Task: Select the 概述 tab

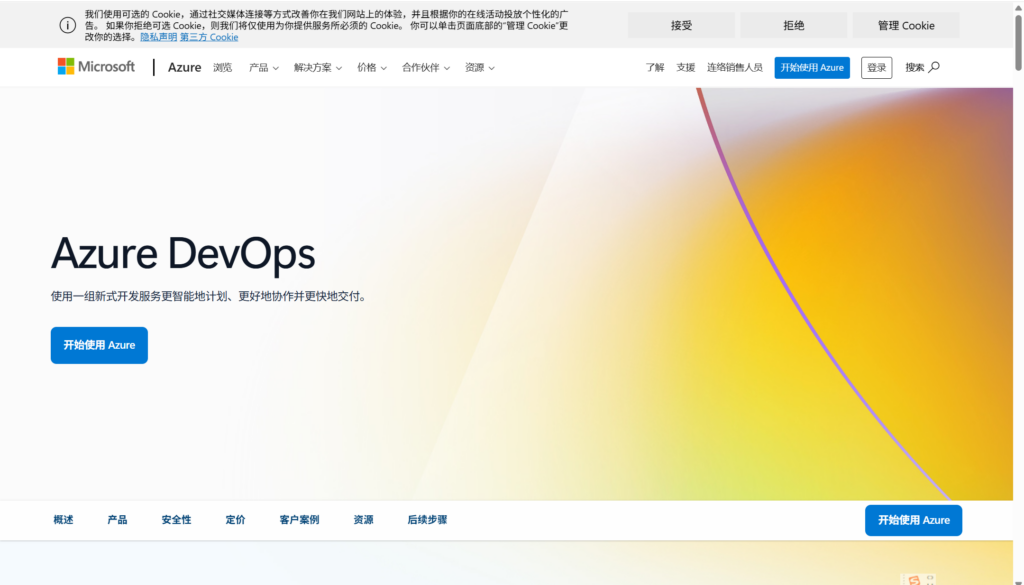Action: 63,520
